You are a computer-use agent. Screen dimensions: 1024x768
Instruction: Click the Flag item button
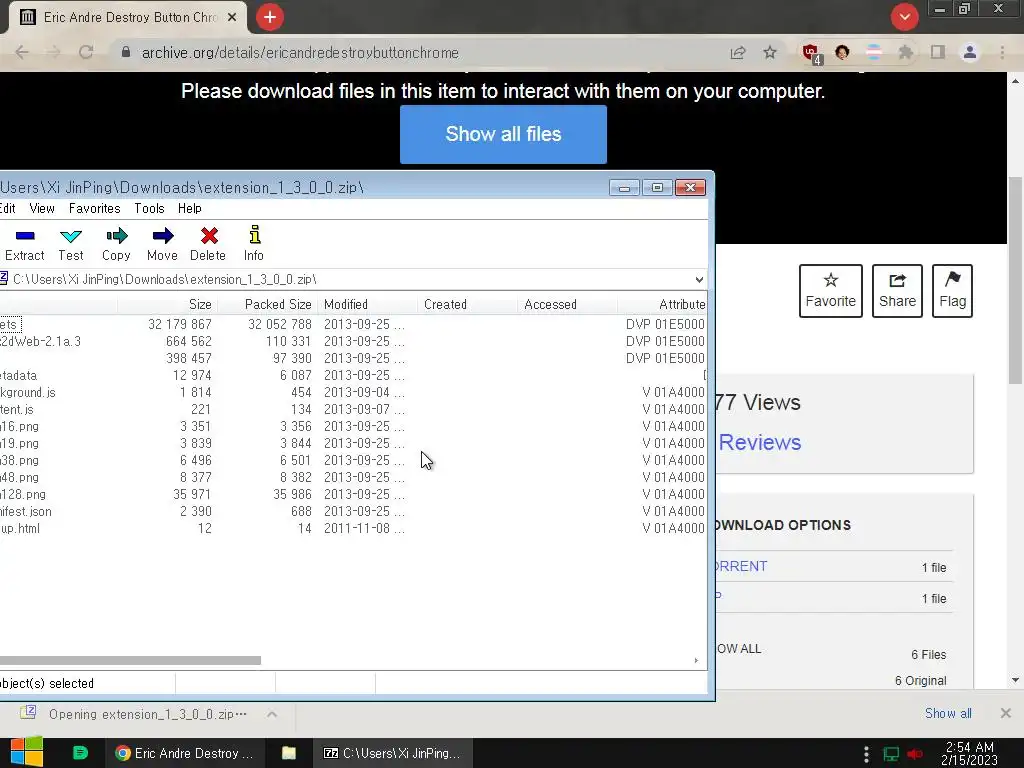(x=952, y=291)
